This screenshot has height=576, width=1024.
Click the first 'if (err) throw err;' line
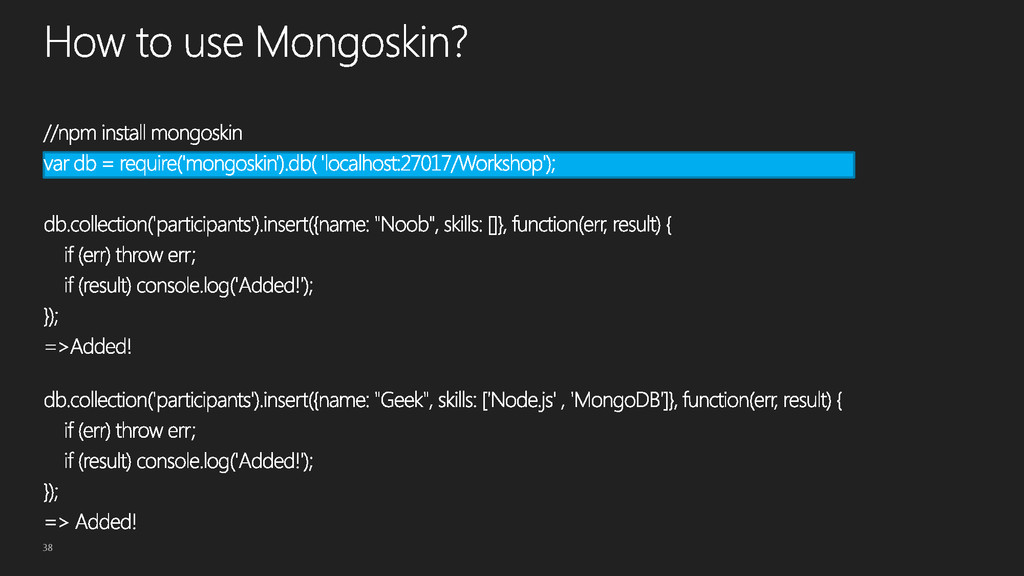click(x=130, y=255)
